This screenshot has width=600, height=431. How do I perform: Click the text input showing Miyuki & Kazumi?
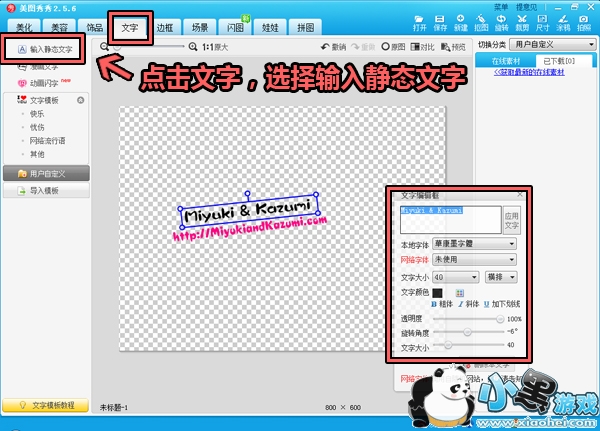pos(451,220)
